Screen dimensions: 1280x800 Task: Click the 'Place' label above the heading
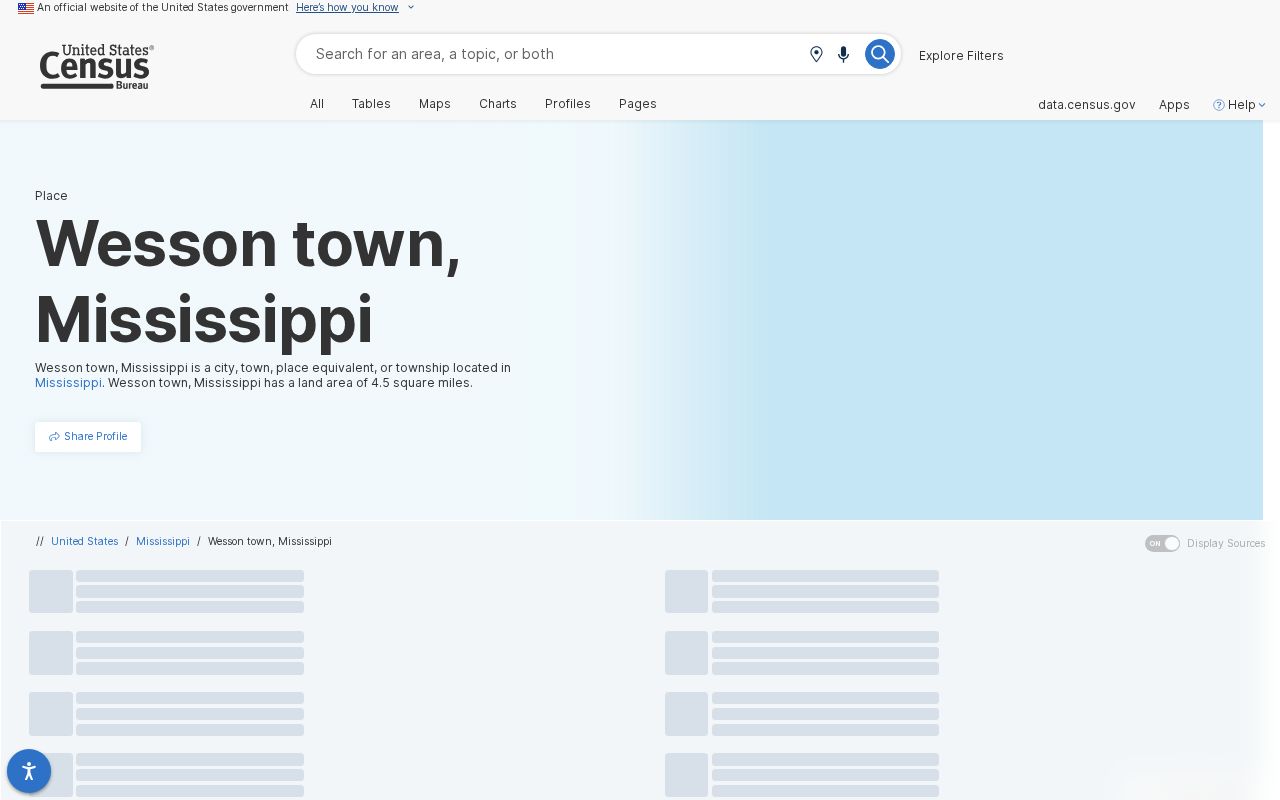point(51,196)
